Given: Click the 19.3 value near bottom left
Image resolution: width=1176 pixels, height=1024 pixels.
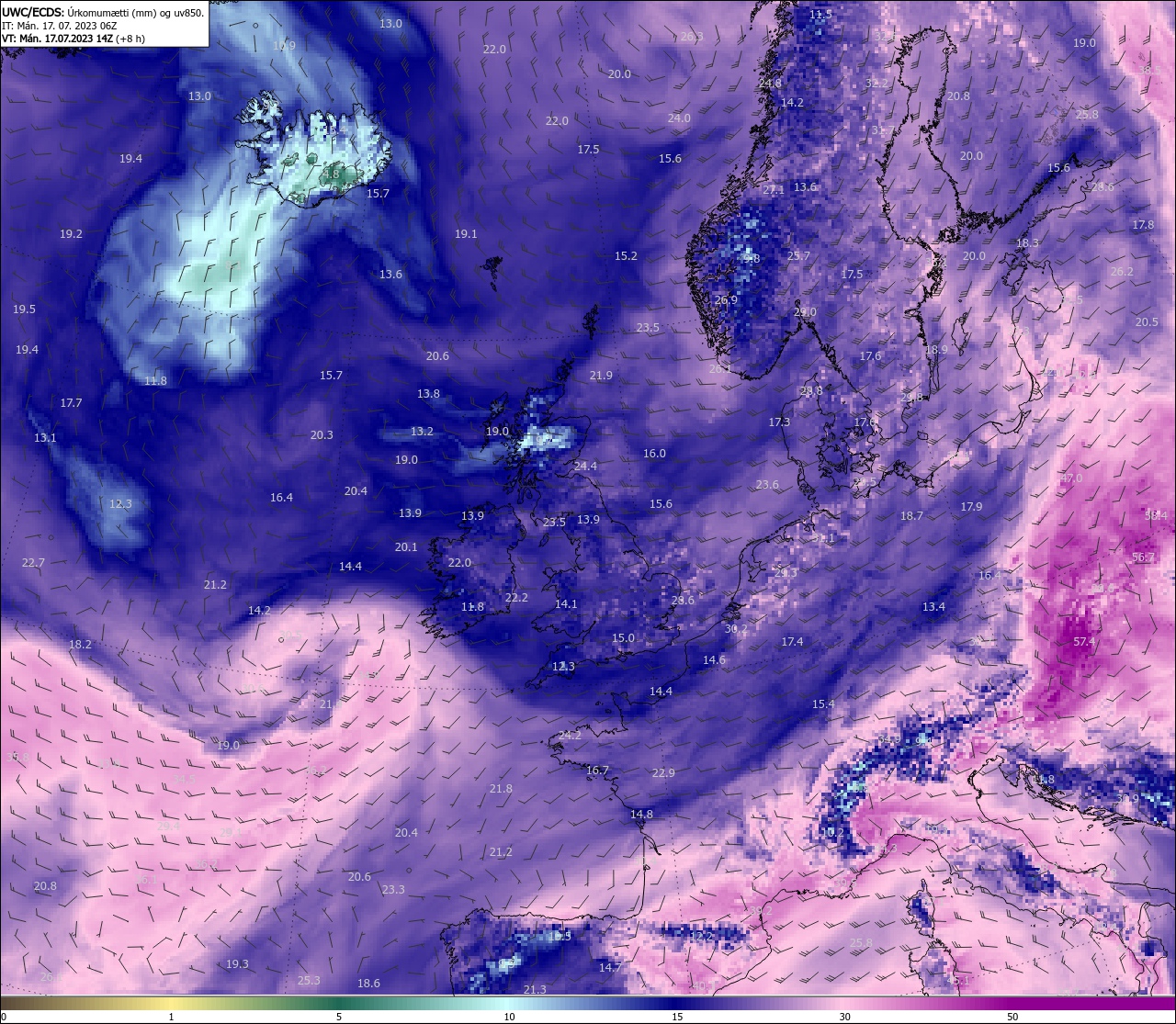Looking at the screenshot, I should [x=237, y=964].
